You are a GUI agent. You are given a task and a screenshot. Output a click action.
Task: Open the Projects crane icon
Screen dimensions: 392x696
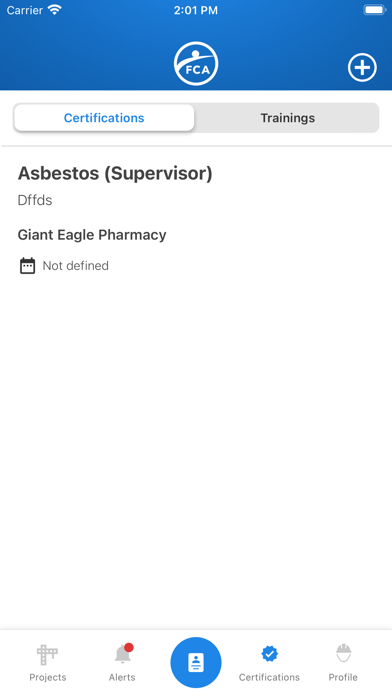click(47, 654)
